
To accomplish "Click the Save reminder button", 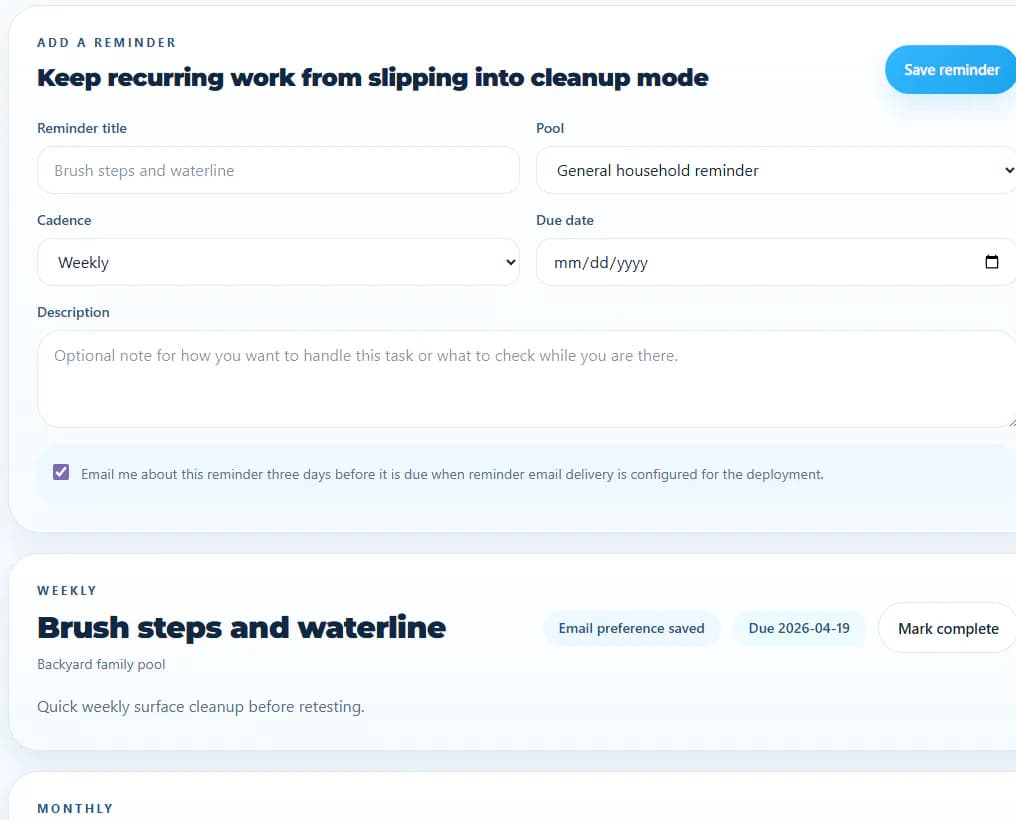I will click(951, 70).
